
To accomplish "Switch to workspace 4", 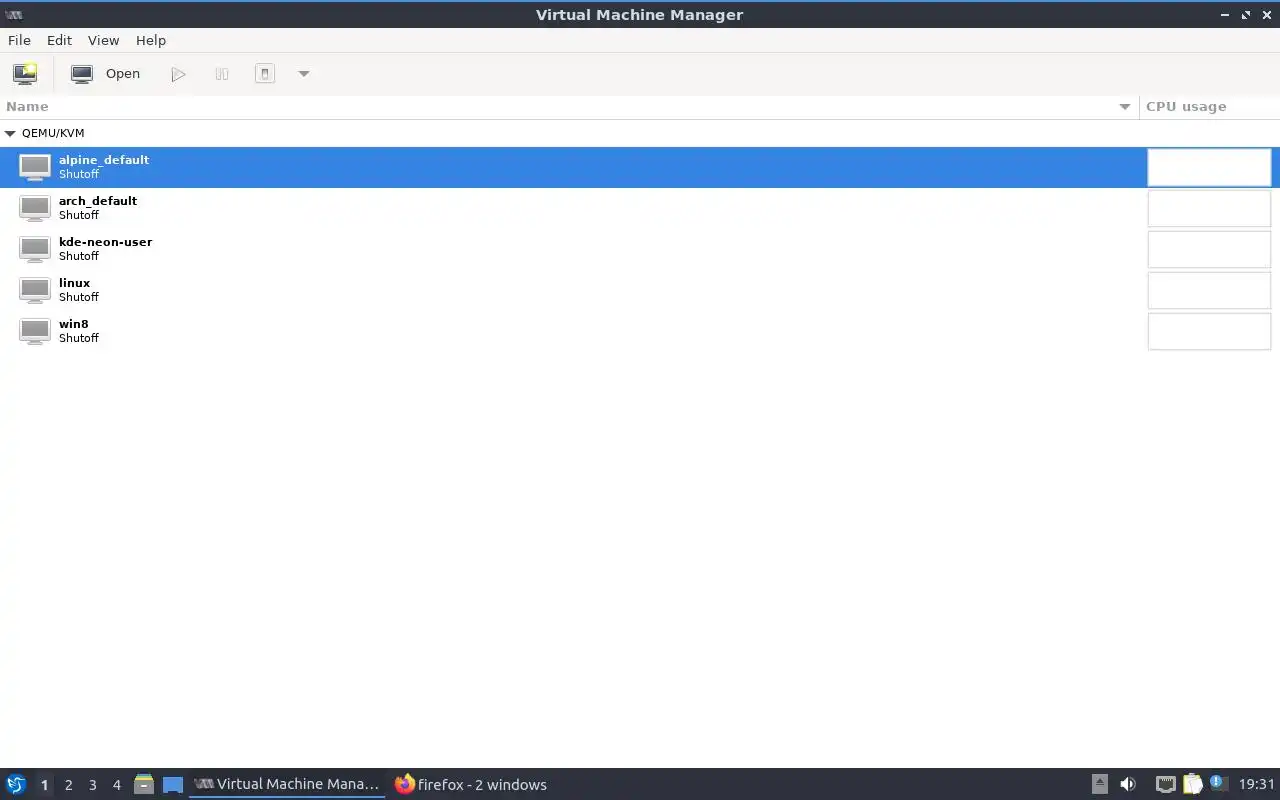I will (116, 785).
